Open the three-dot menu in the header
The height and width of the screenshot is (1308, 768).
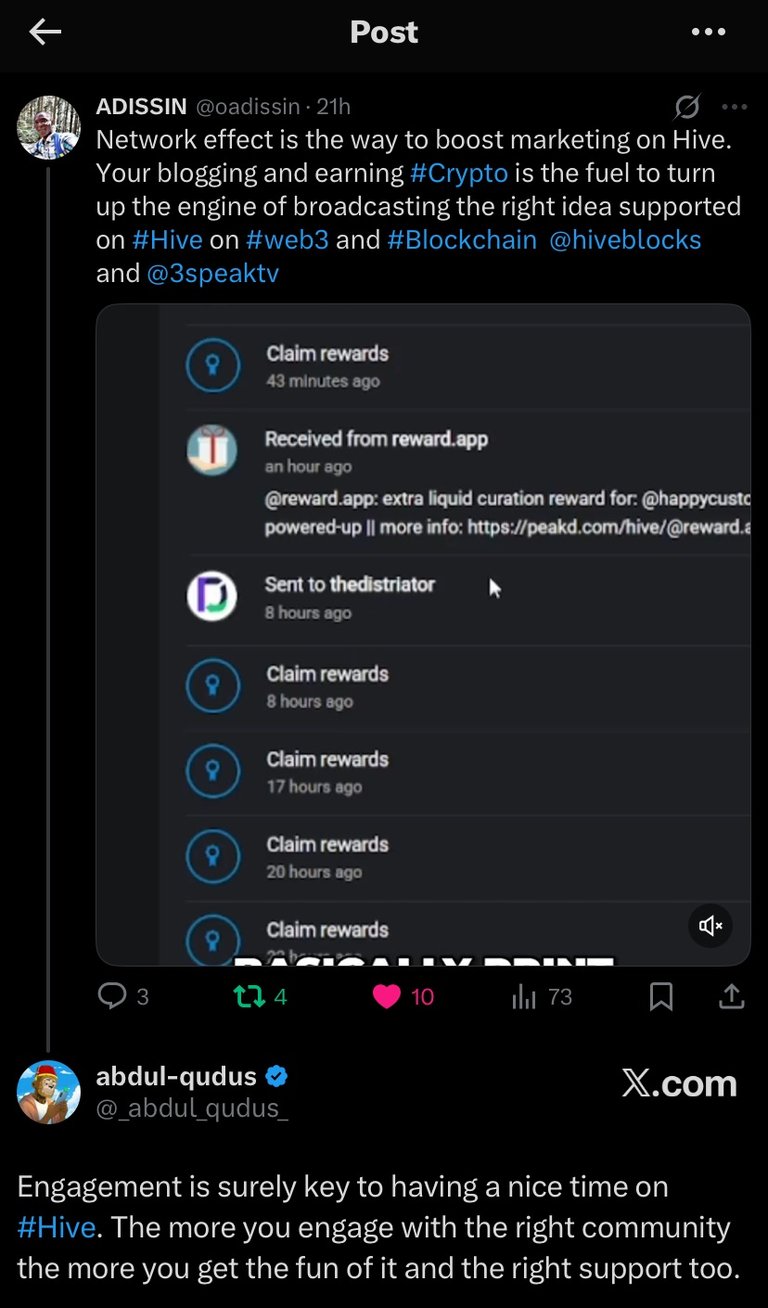(708, 32)
